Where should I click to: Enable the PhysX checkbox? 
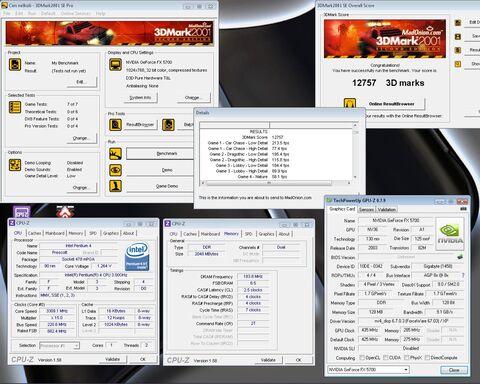pos(407,358)
